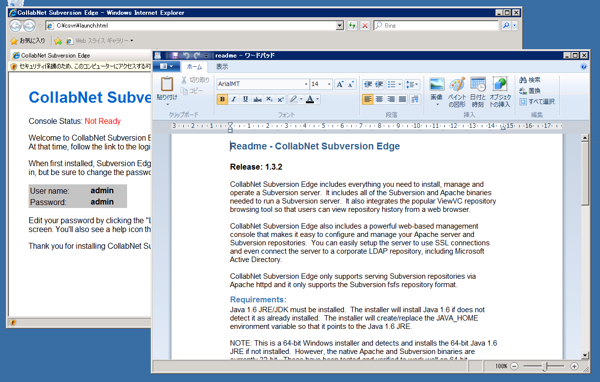Open the Web スライス ギャラリー link
The height and width of the screenshot is (382, 600).
(99, 41)
